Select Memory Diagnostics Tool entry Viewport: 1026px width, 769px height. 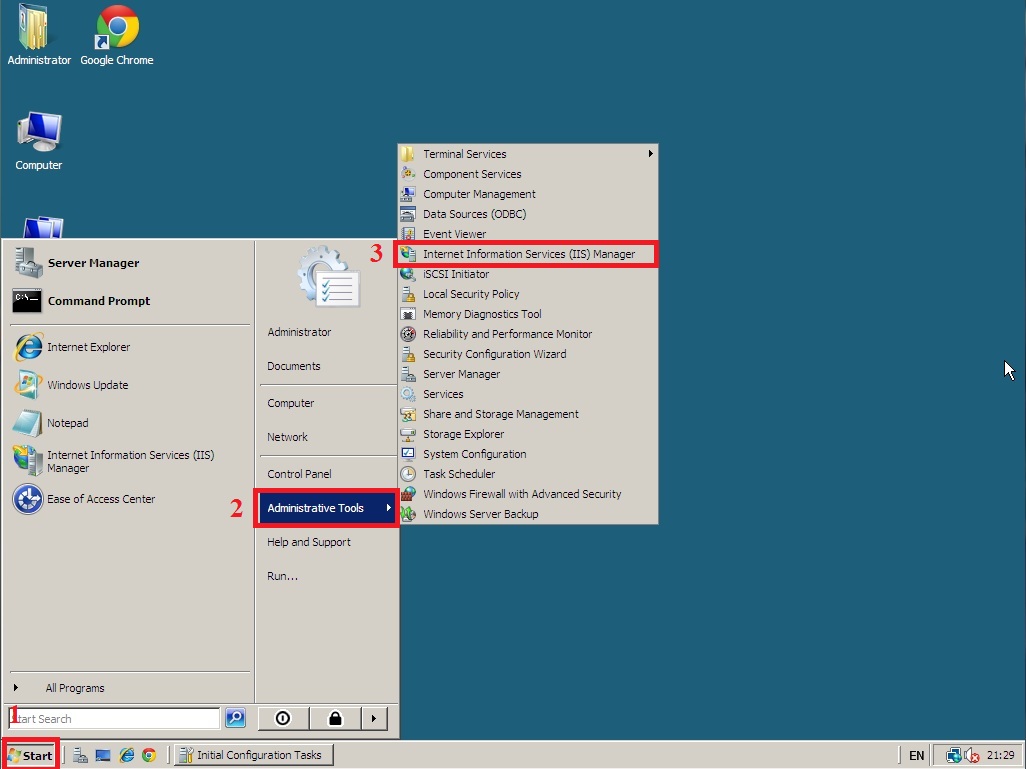tap(527, 313)
